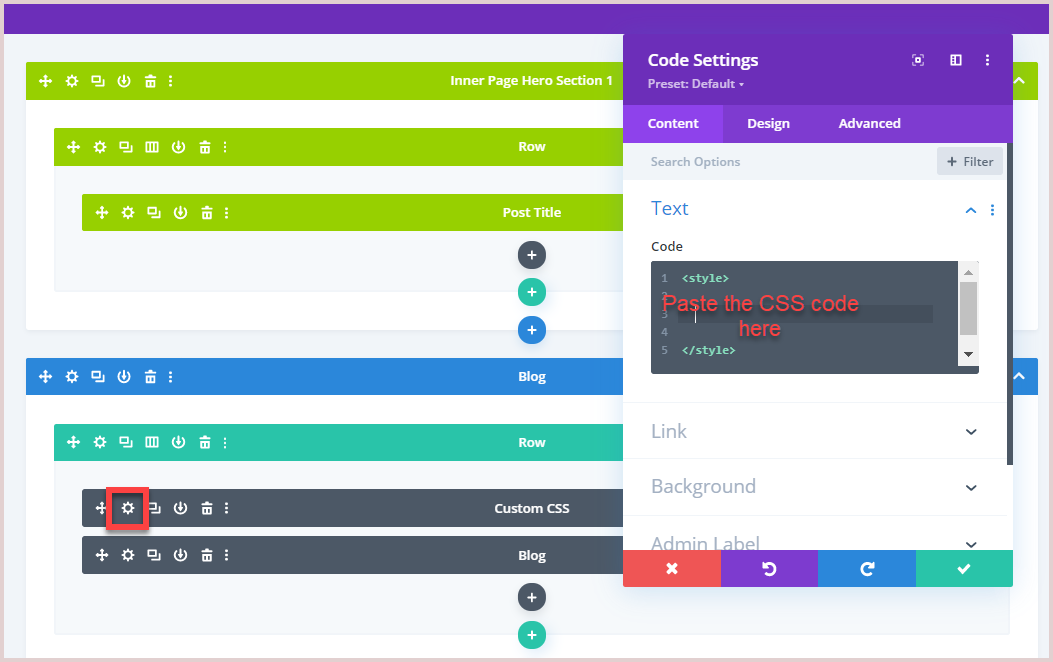
Task: Open the three-dot options next to the Text section
Action: click(992, 210)
